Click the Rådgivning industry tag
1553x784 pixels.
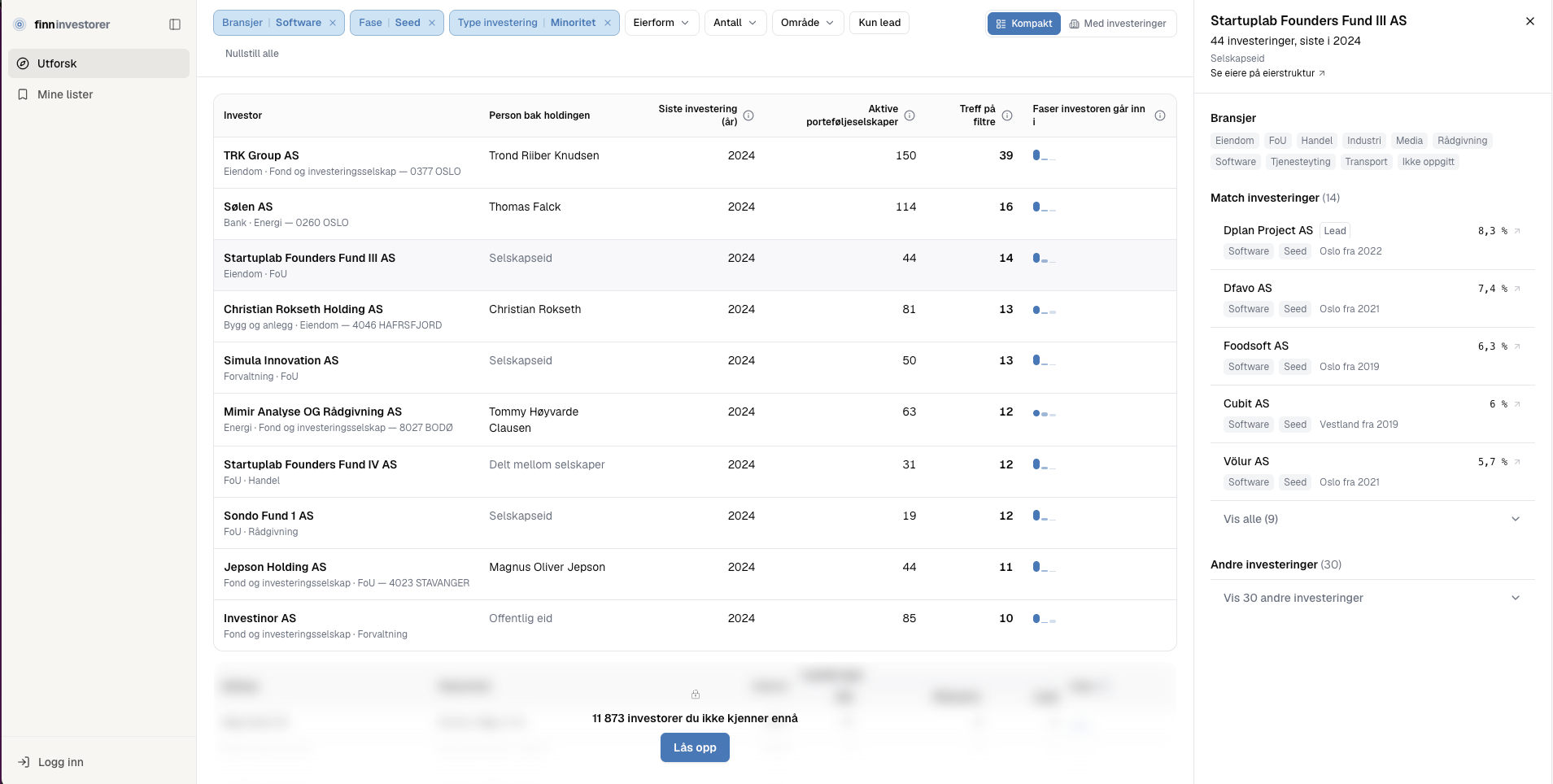click(x=1462, y=141)
